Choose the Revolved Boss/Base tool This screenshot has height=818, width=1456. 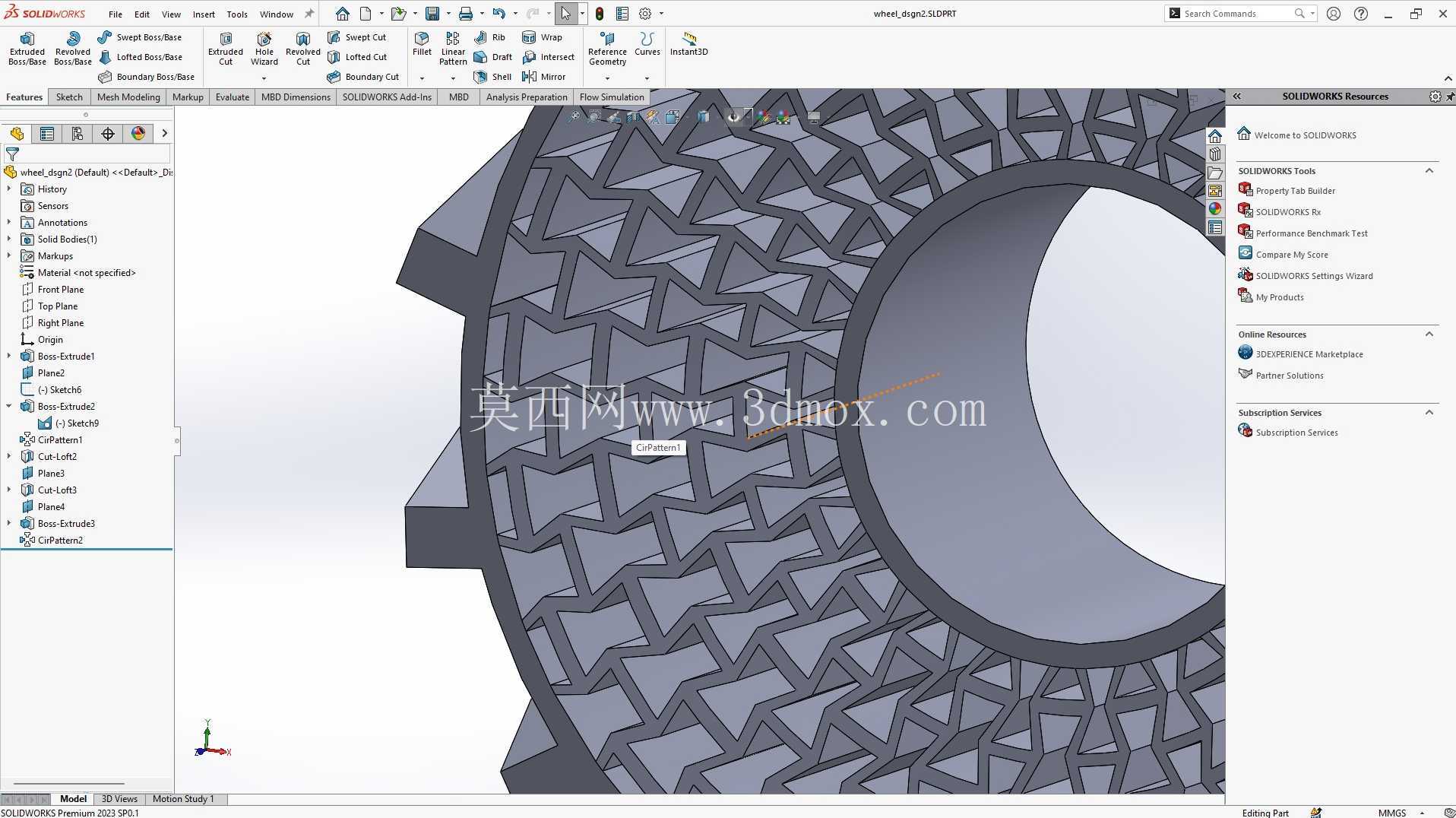pos(73,49)
